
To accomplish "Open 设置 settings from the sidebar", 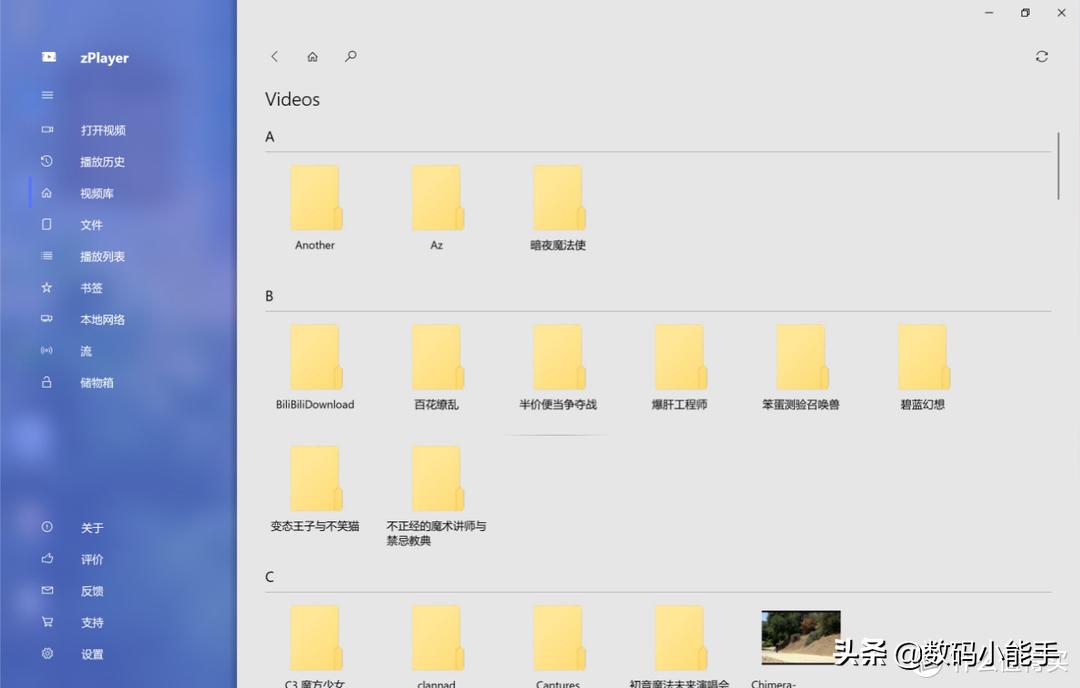I will click(x=91, y=653).
